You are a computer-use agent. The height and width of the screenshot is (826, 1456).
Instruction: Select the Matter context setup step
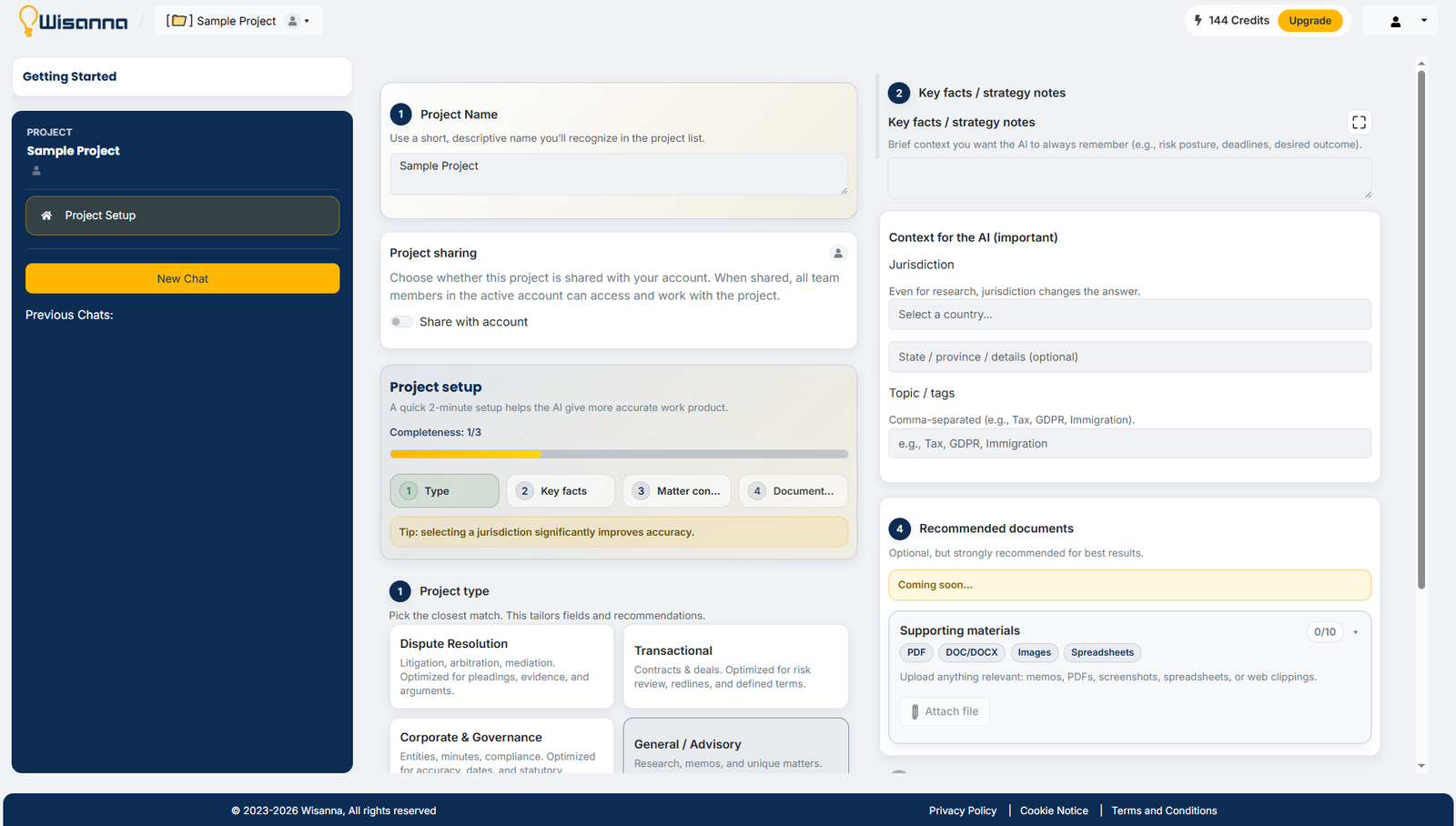tap(676, 490)
